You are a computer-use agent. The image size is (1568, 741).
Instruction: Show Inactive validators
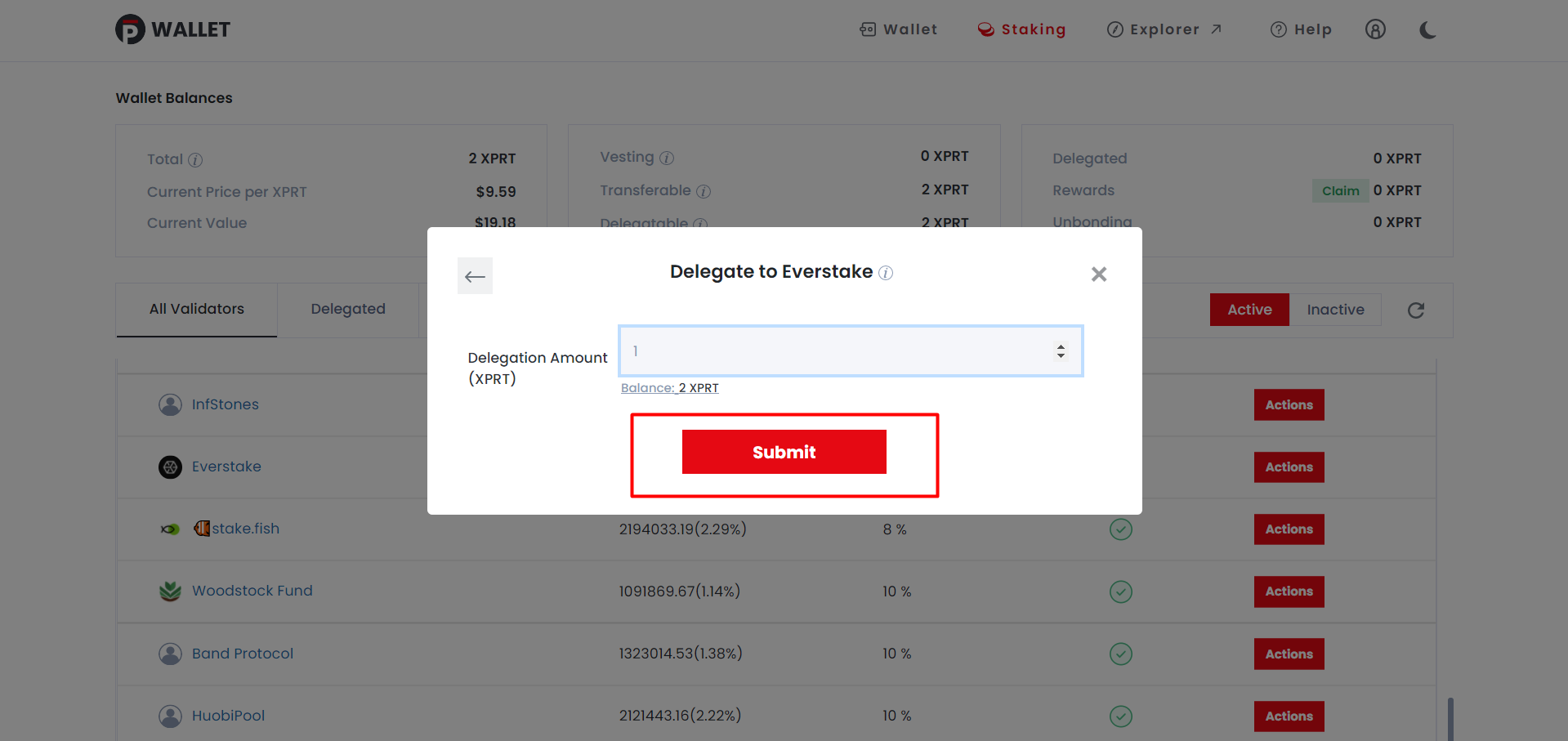(1335, 310)
